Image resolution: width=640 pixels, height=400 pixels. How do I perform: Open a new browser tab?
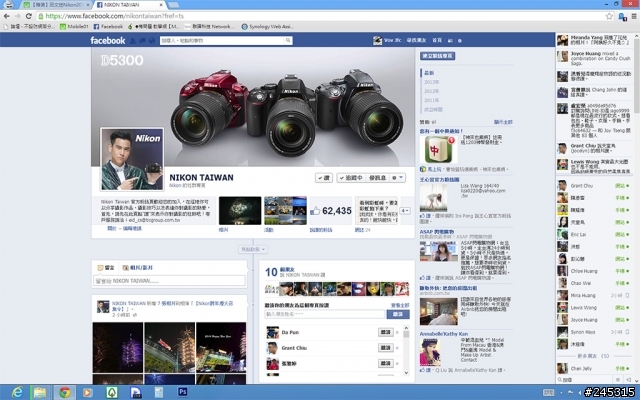tap(173, 5)
